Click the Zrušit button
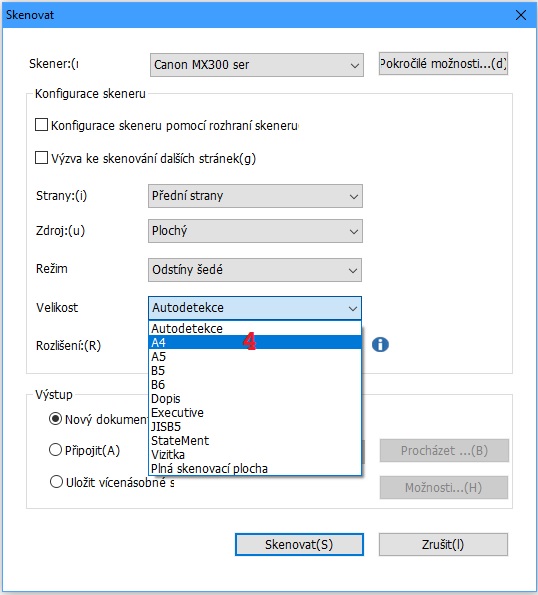This screenshot has width=538, height=595. (443, 545)
